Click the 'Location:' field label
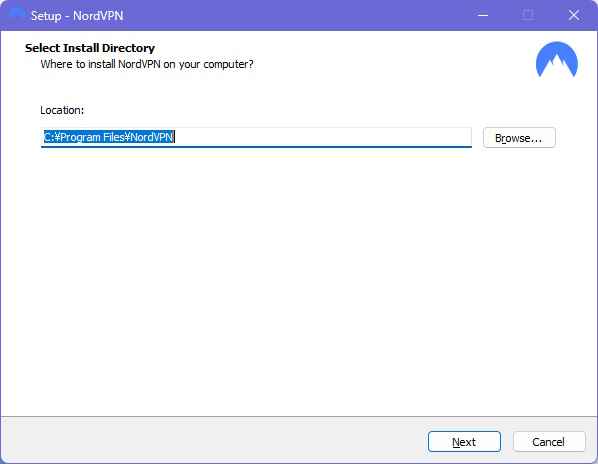This screenshot has width=598, height=464. tap(62, 110)
